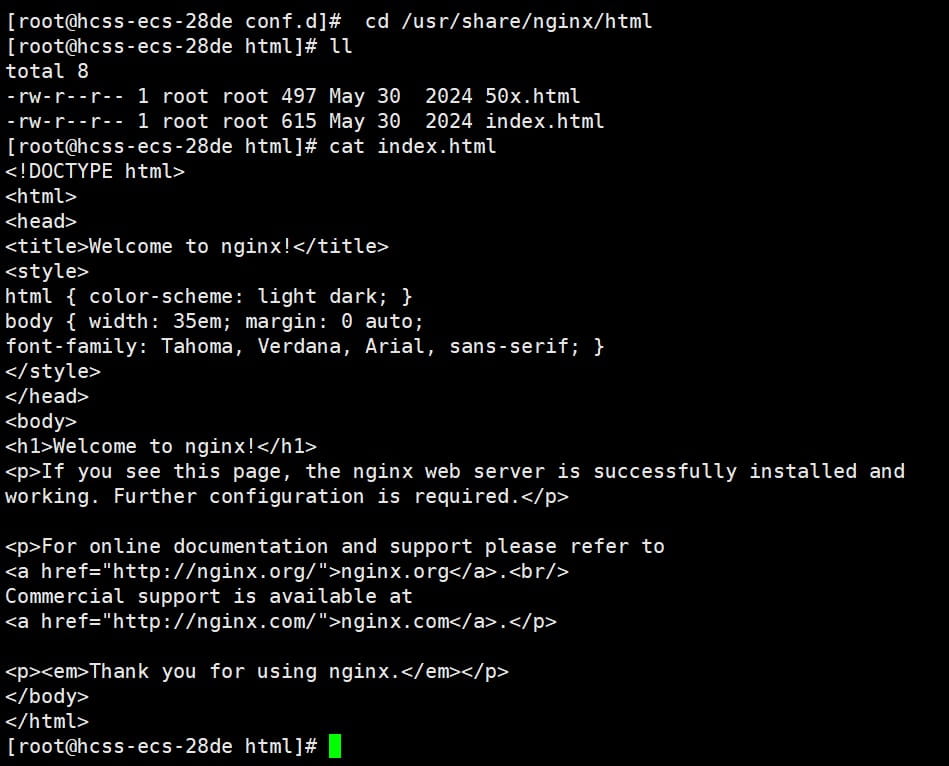Click the closing </html> tag line
Screen dimensions: 949x766
(x=47, y=721)
